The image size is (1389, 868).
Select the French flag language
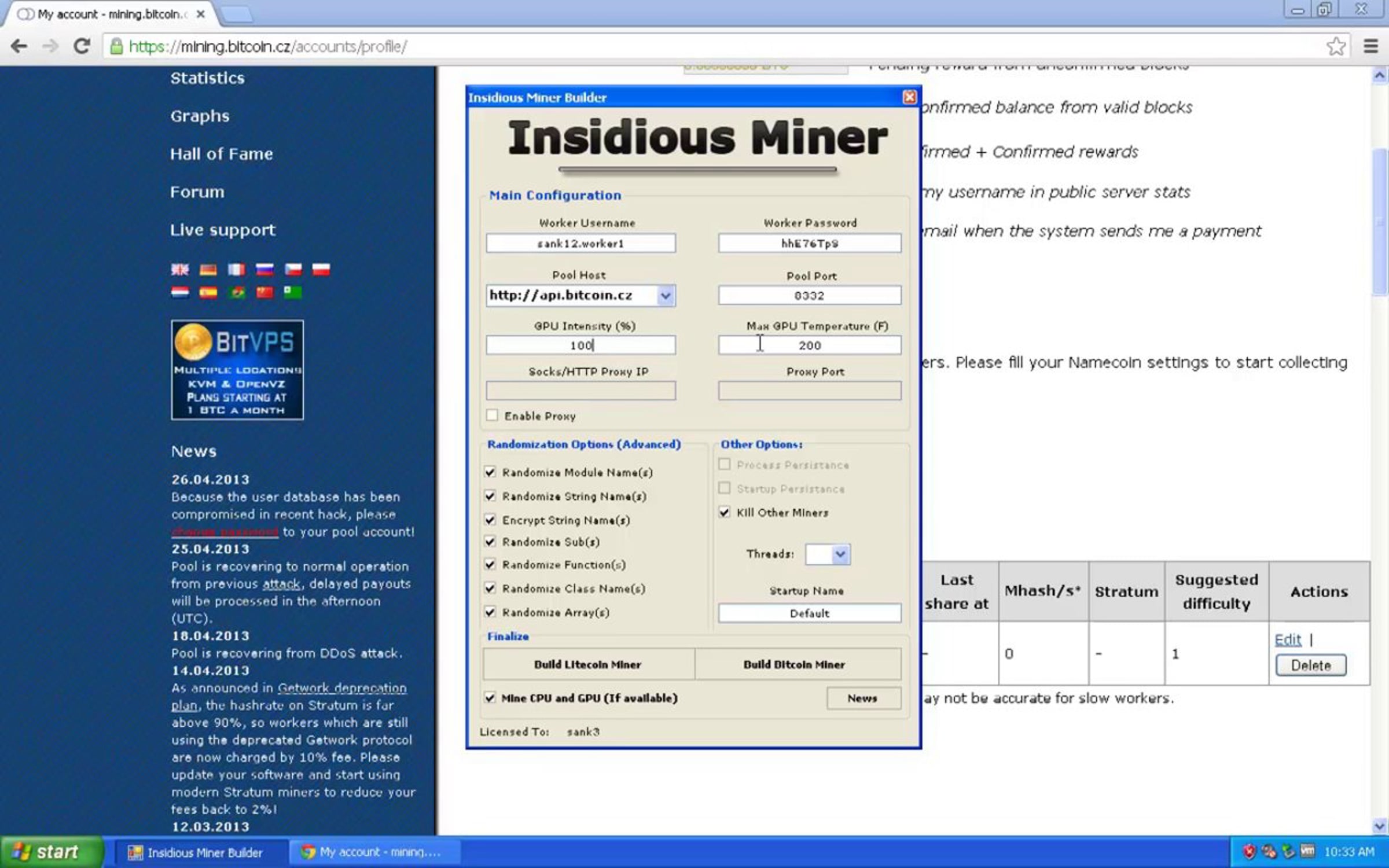[x=236, y=270]
